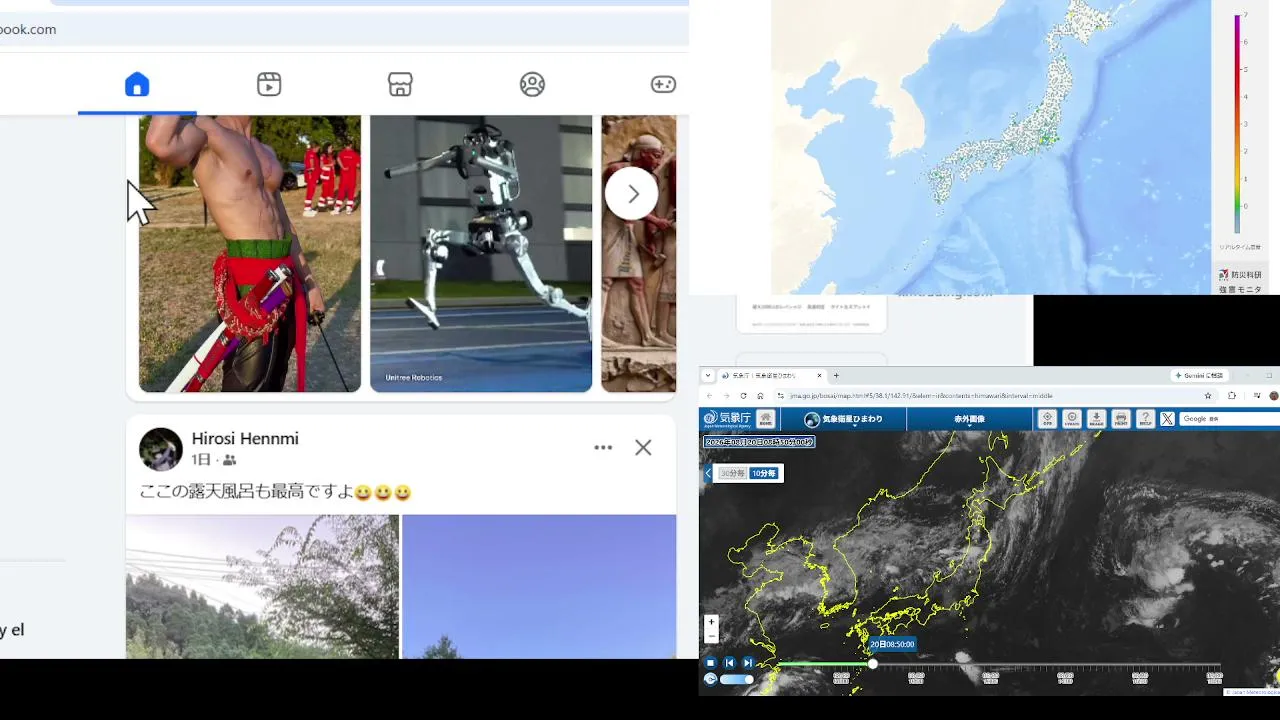The width and height of the screenshot is (1280, 720).
Task: Close the 気象庁 browser tab
Action: [820, 375]
